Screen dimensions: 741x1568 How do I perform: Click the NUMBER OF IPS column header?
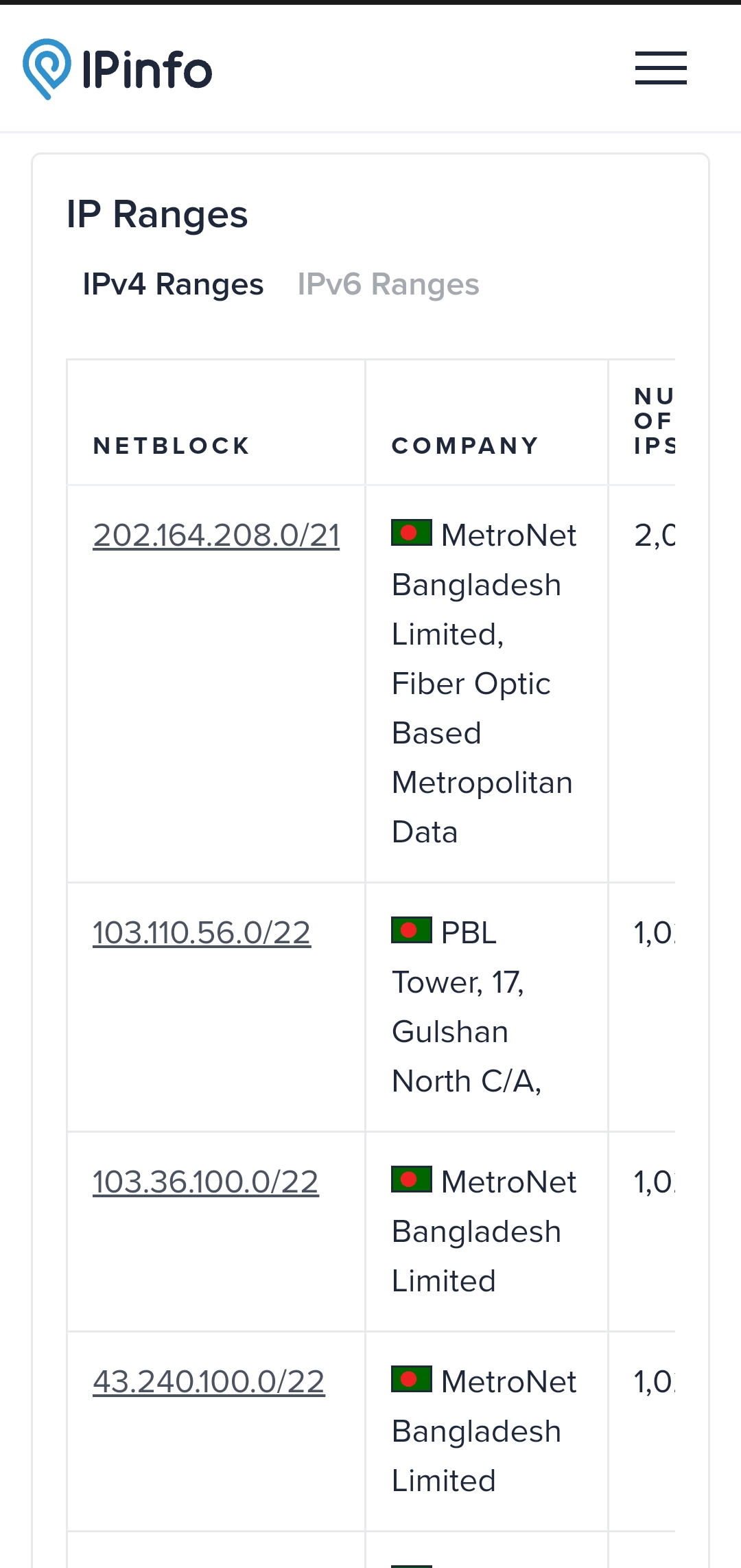tap(654, 422)
